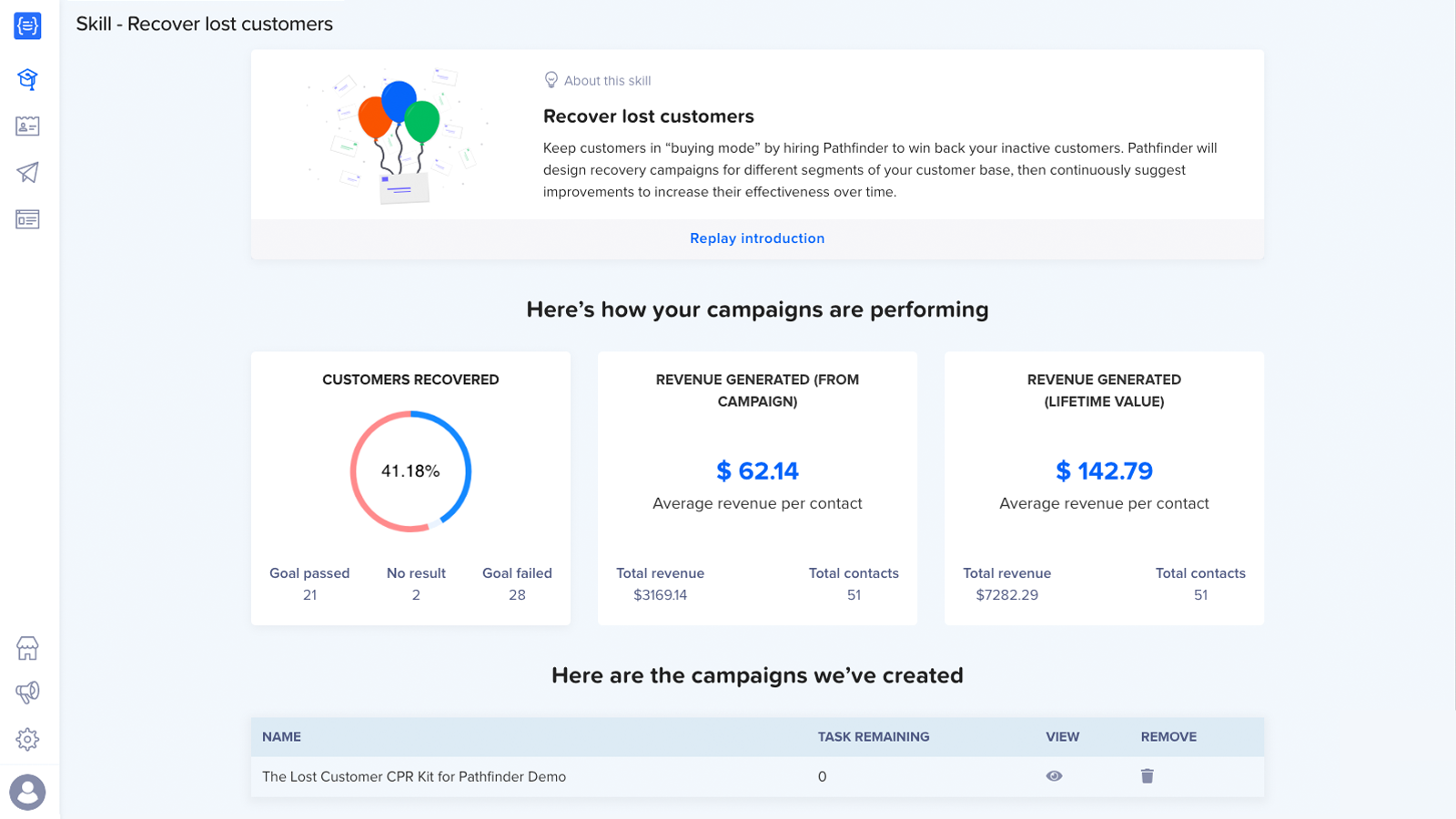This screenshot has width=1456, height=819.
Task: Open the user avatar at sidebar bottom
Action: [x=27, y=793]
